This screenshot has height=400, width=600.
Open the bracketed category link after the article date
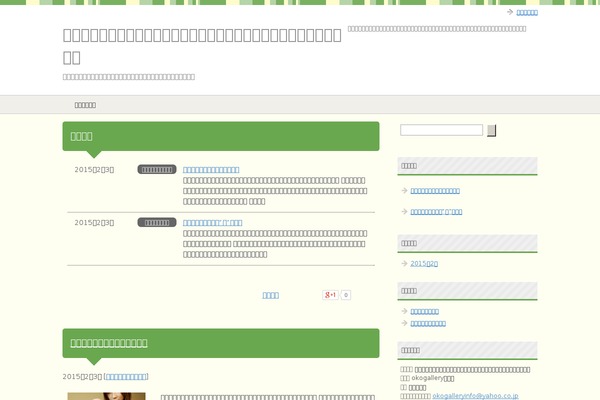coord(126,377)
